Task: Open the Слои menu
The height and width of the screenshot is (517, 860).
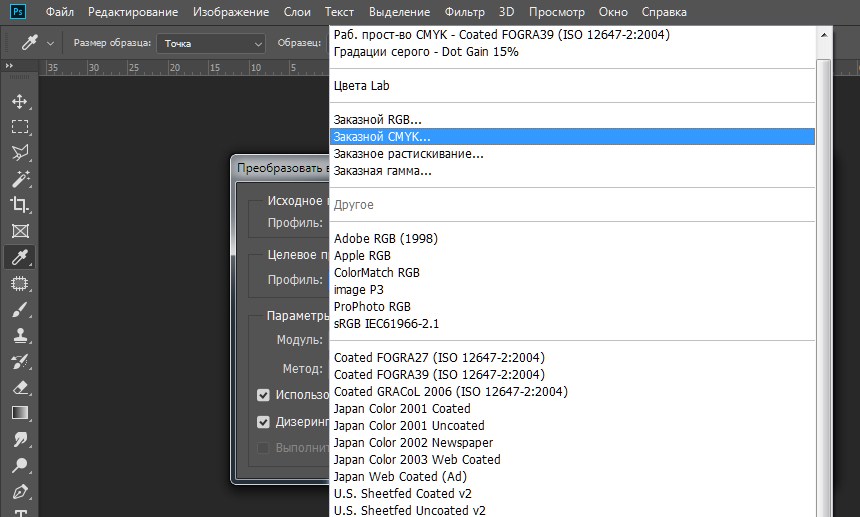Action: [297, 12]
